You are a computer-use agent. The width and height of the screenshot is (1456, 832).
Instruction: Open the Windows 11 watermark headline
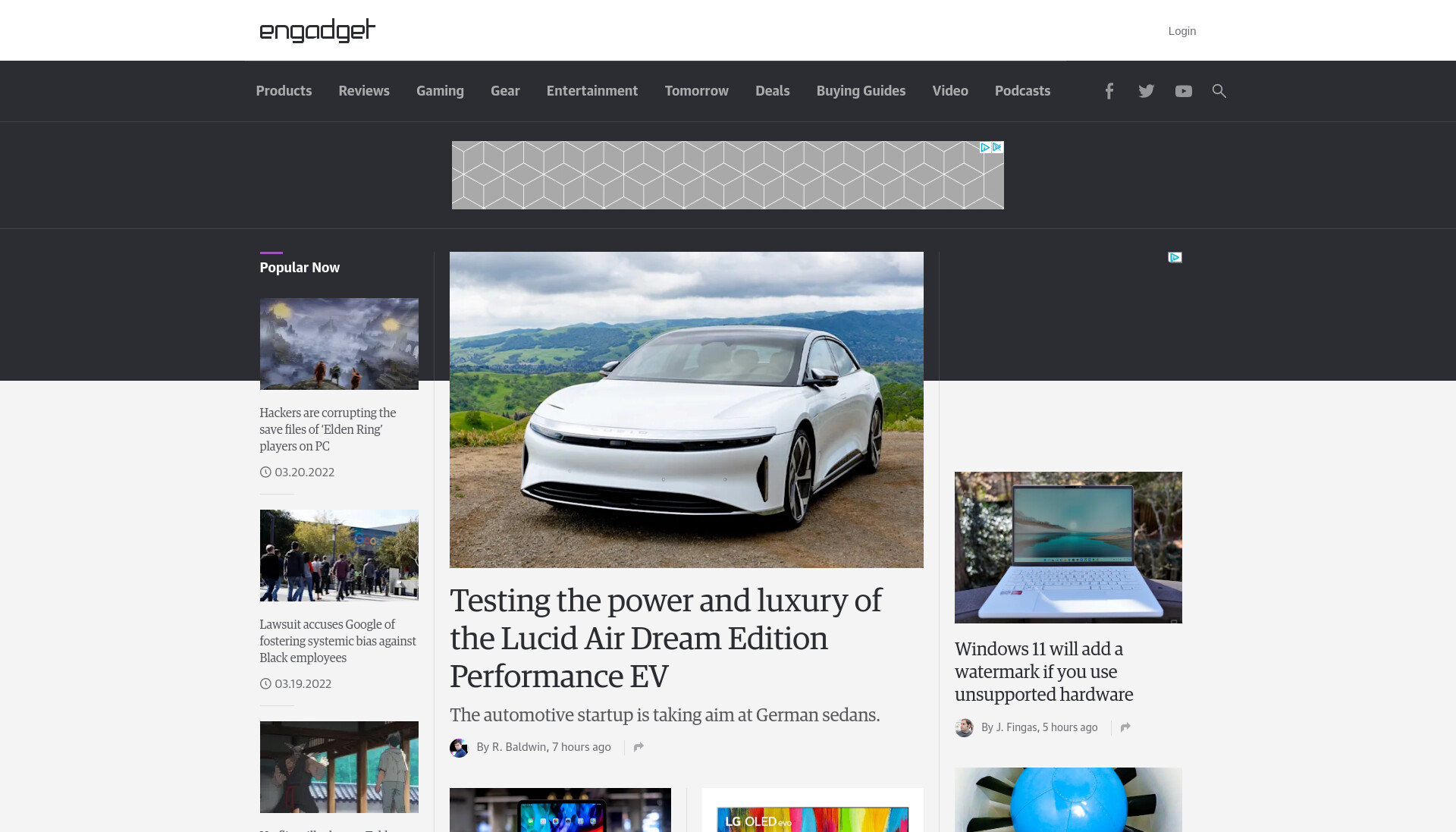pos(1043,671)
